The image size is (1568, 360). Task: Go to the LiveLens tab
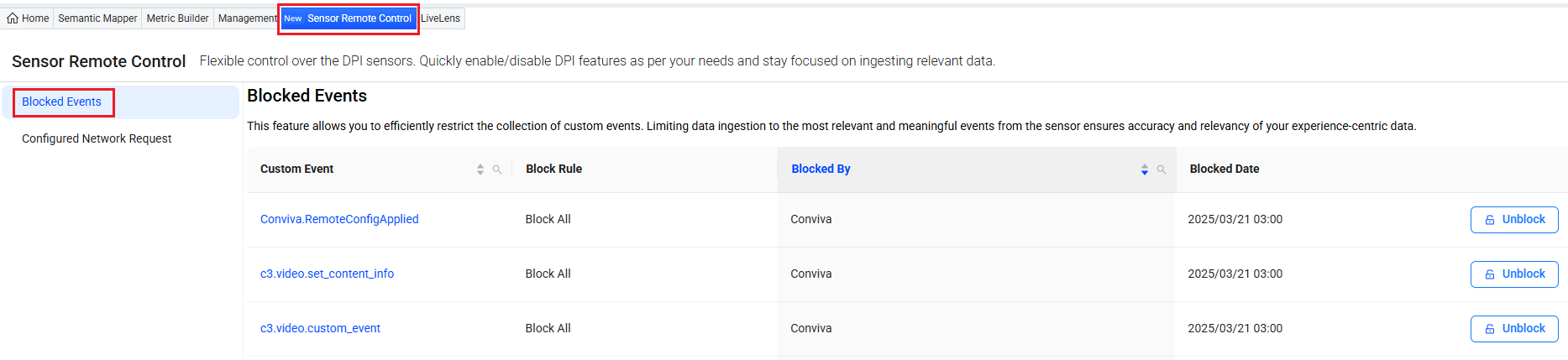441,18
